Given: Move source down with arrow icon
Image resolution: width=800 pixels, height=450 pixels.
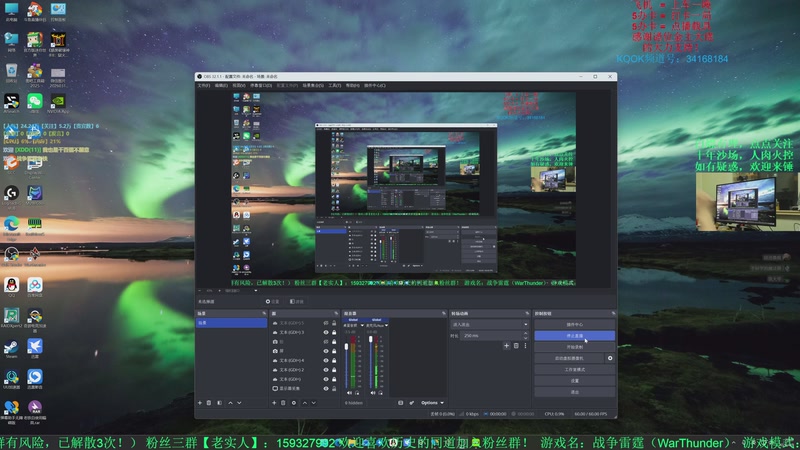Looking at the screenshot, I should pyautogui.click(x=314, y=403).
